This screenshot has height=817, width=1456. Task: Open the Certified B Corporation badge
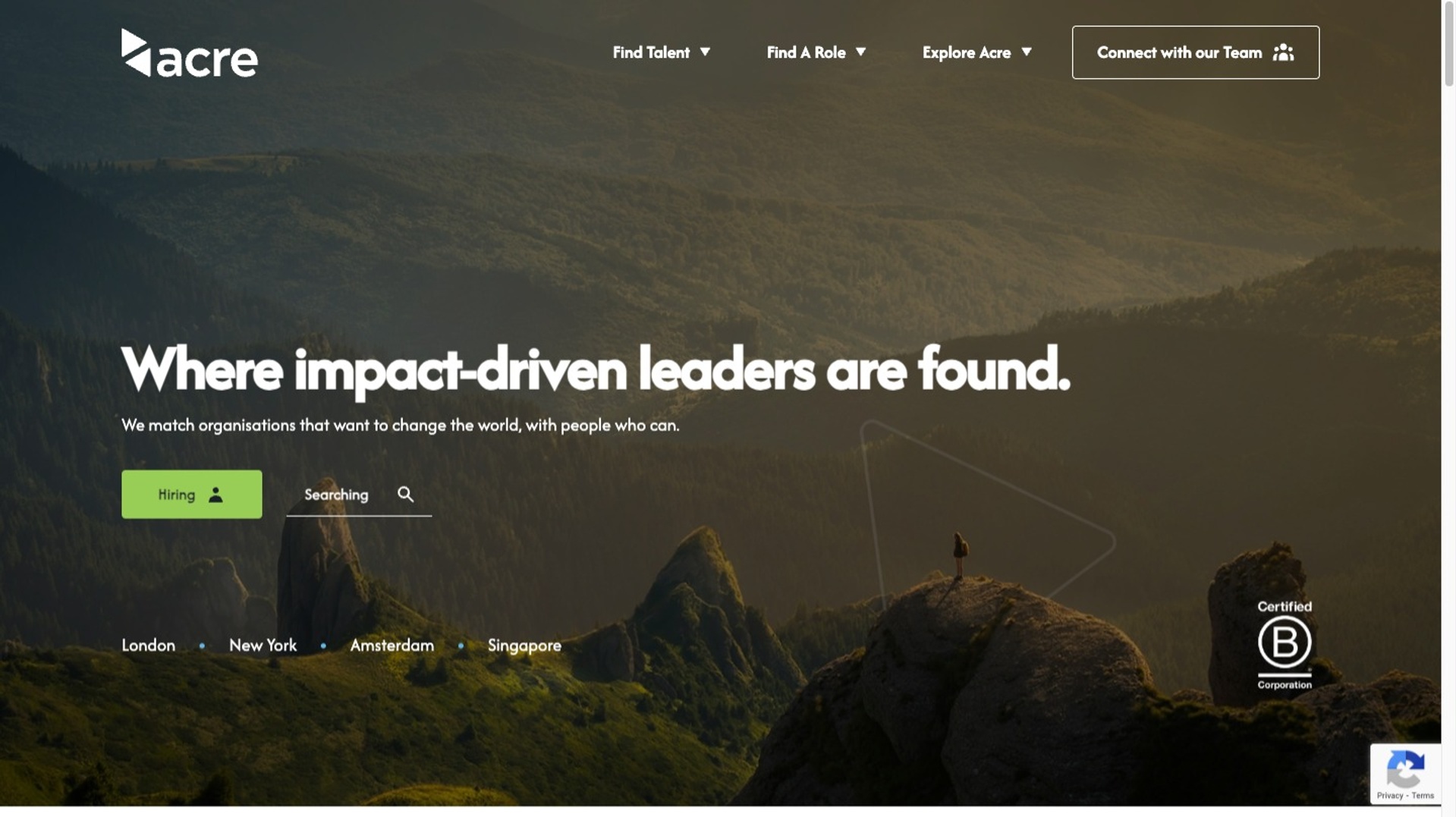pyautogui.click(x=1285, y=645)
